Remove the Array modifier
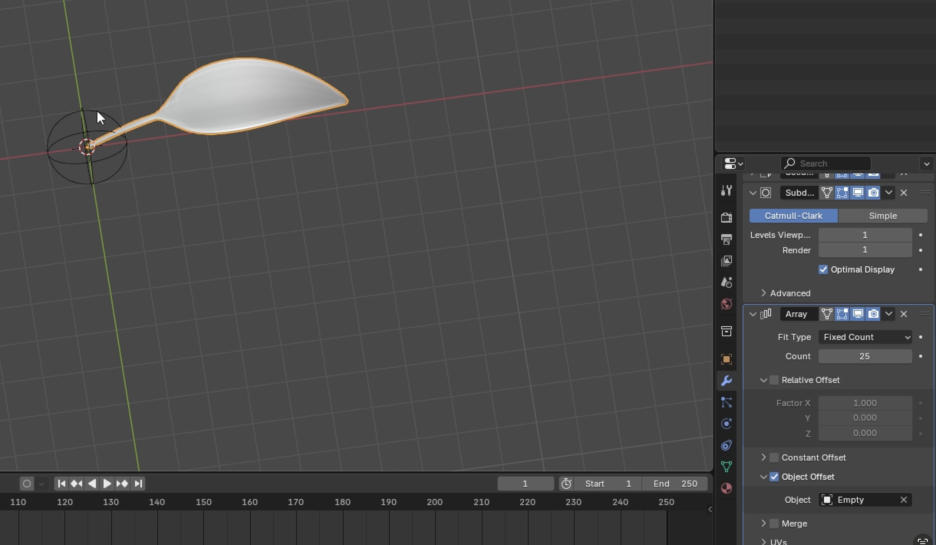The image size is (936, 545). pos(904,314)
